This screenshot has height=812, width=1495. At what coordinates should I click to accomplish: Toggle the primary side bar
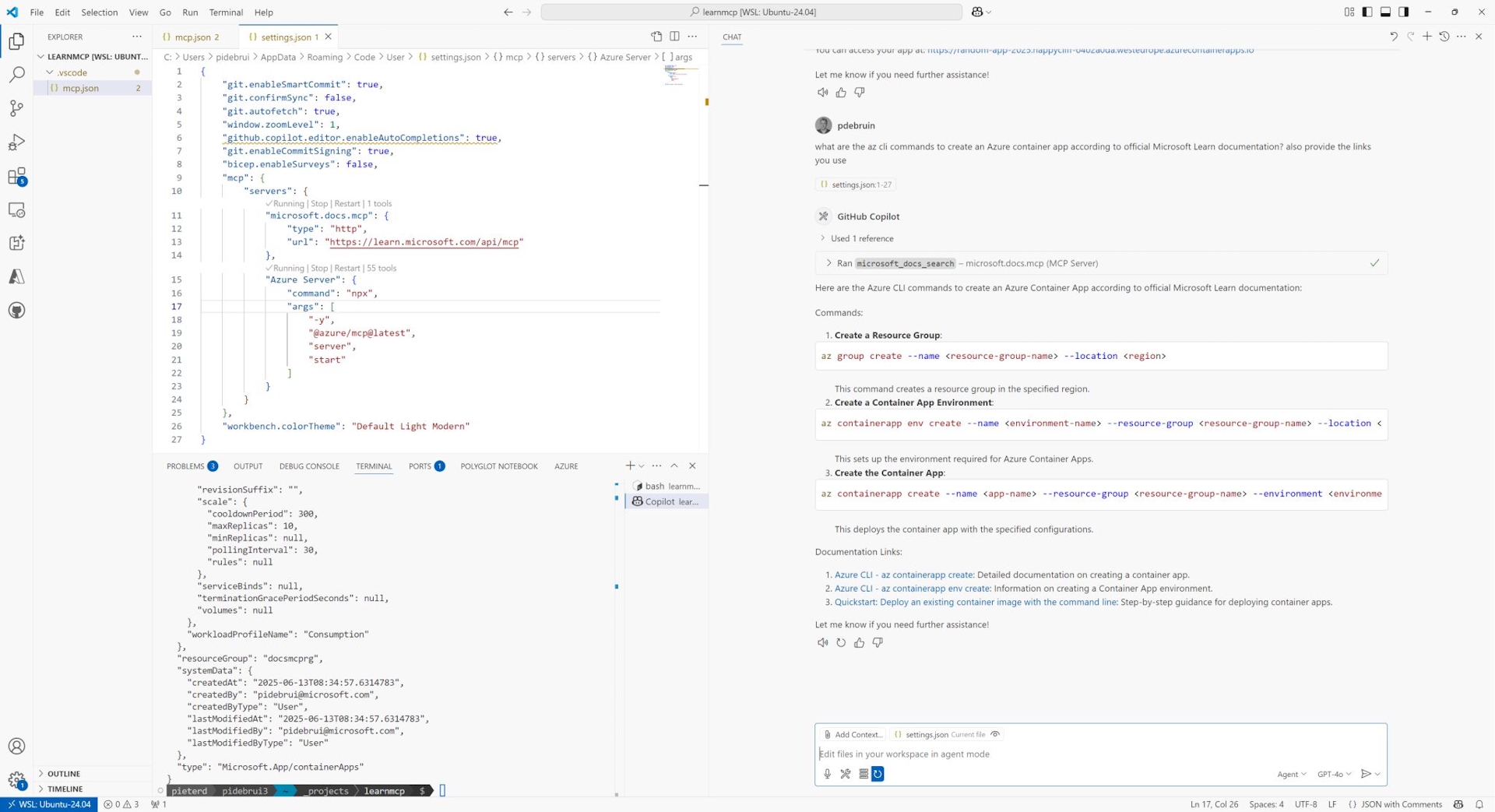coord(1367,12)
